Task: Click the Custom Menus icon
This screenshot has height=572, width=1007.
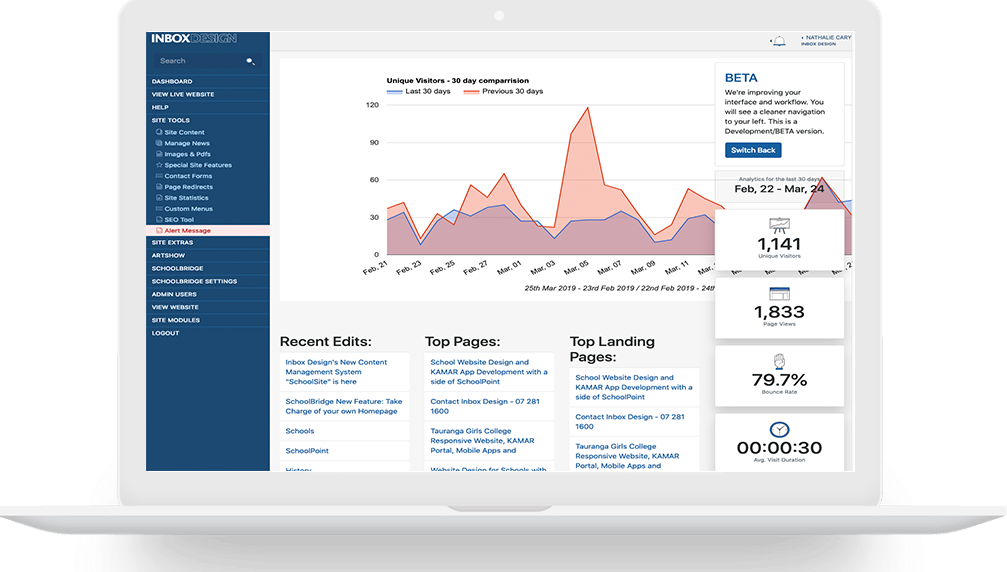Action: pos(159,208)
